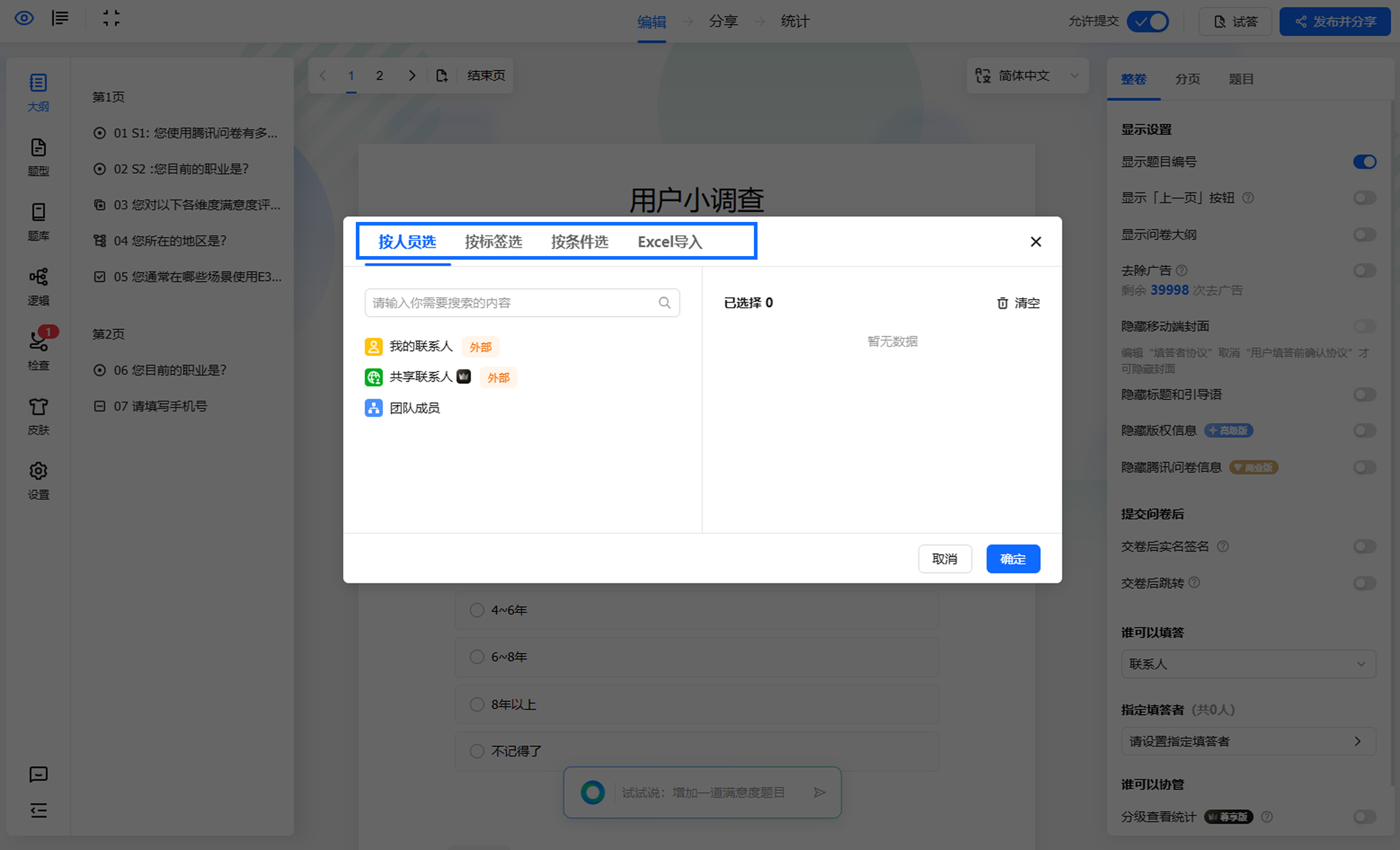The image size is (1400, 850).
Task: Open the 设置 settings sidebar panel
Action: click(38, 481)
